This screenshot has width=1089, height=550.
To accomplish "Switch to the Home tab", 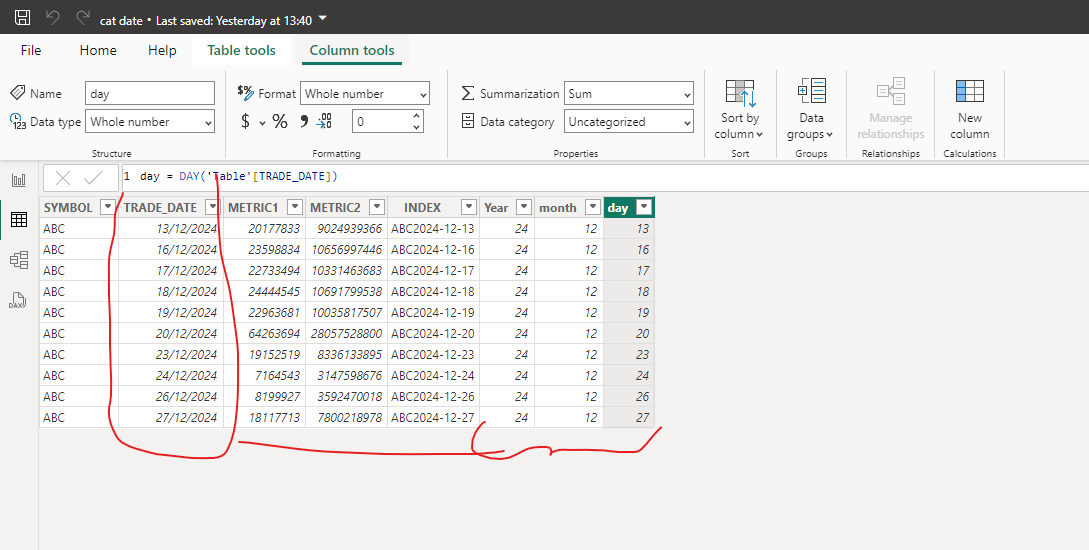I will click(x=98, y=50).
